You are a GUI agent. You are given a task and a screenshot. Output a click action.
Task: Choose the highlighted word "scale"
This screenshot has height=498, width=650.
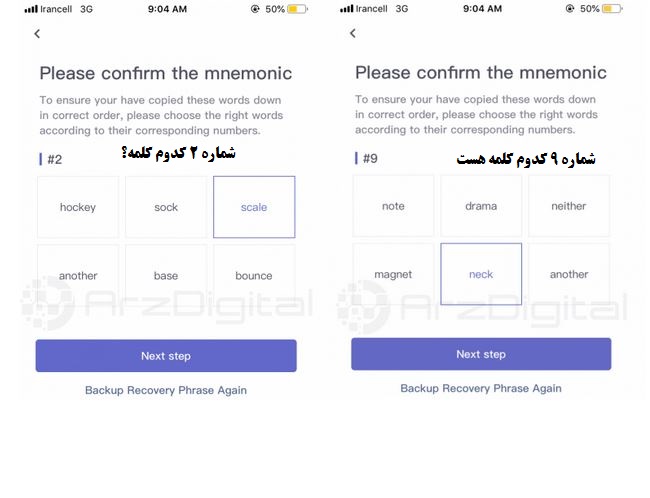tap(254, 207)
